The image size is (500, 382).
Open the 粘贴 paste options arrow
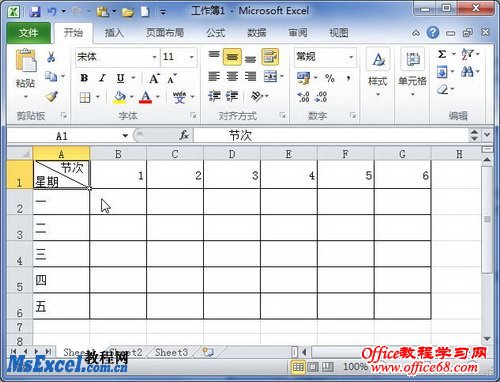[x=26, y=97]
